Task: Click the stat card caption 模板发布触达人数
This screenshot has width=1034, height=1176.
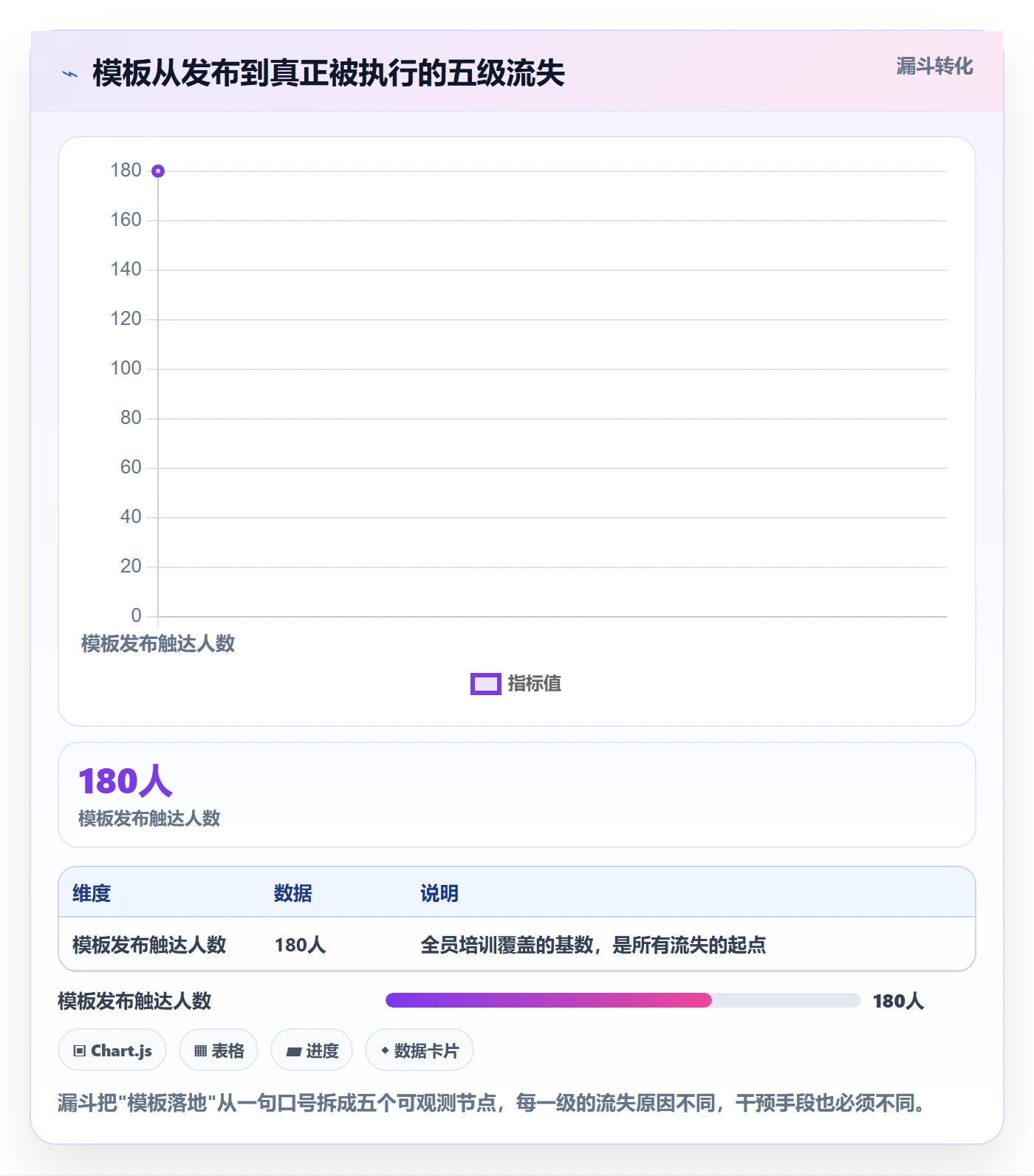Action: click(x=149, y=818)
